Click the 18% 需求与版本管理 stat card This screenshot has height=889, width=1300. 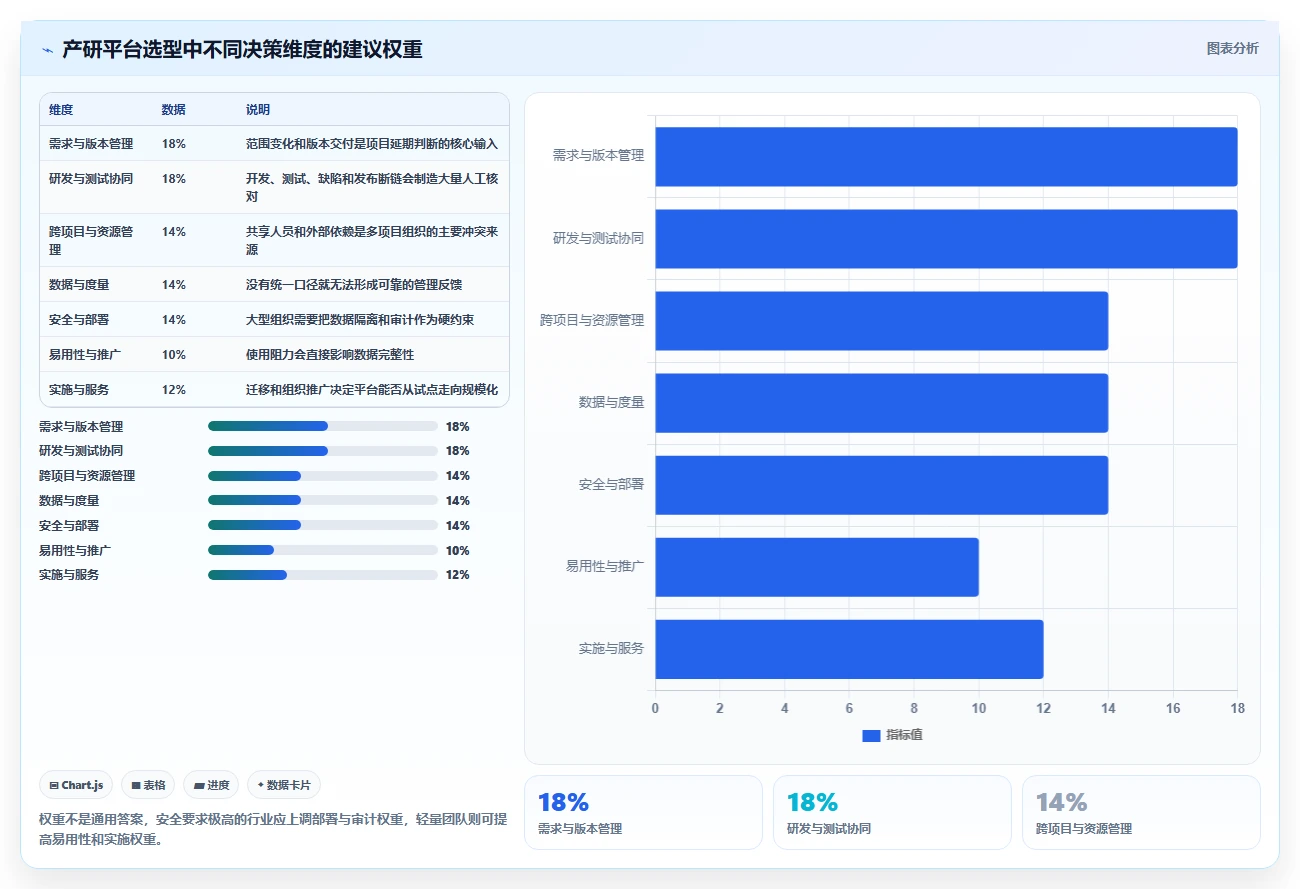pos(643,813)
